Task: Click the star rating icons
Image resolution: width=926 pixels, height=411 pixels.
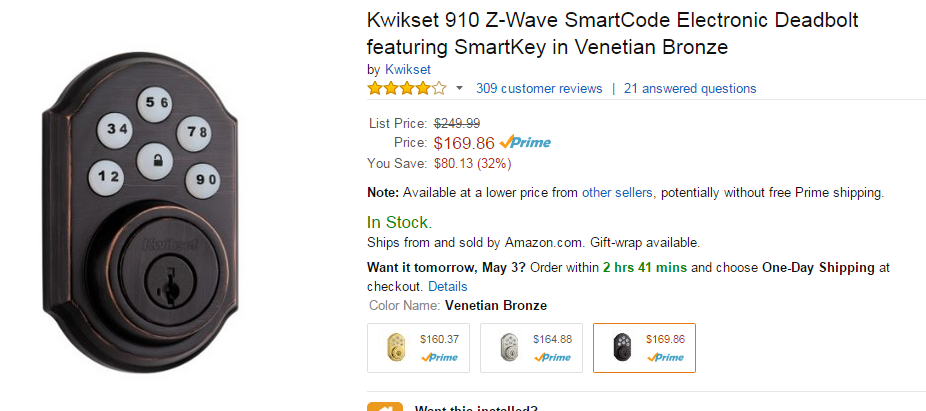Action: [406, 88]
